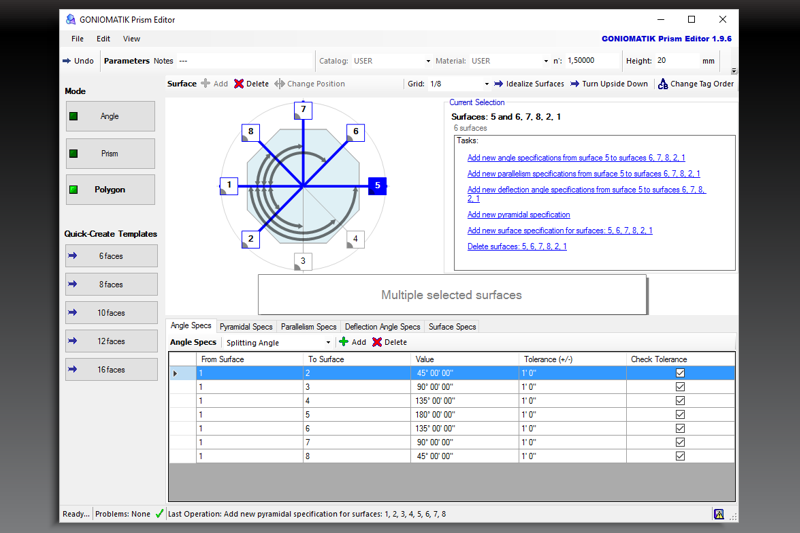Create 16 faces template
Viewport: 800px width, 533px height.
tap(111, 369)
